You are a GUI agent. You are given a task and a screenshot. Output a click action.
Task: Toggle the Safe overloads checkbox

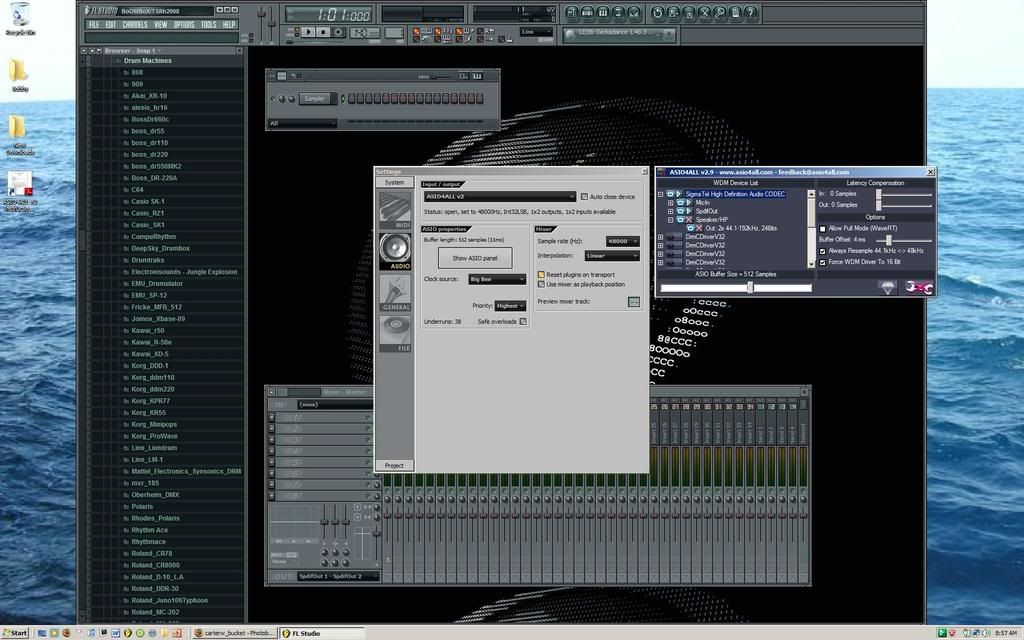(x=523, y=321)
